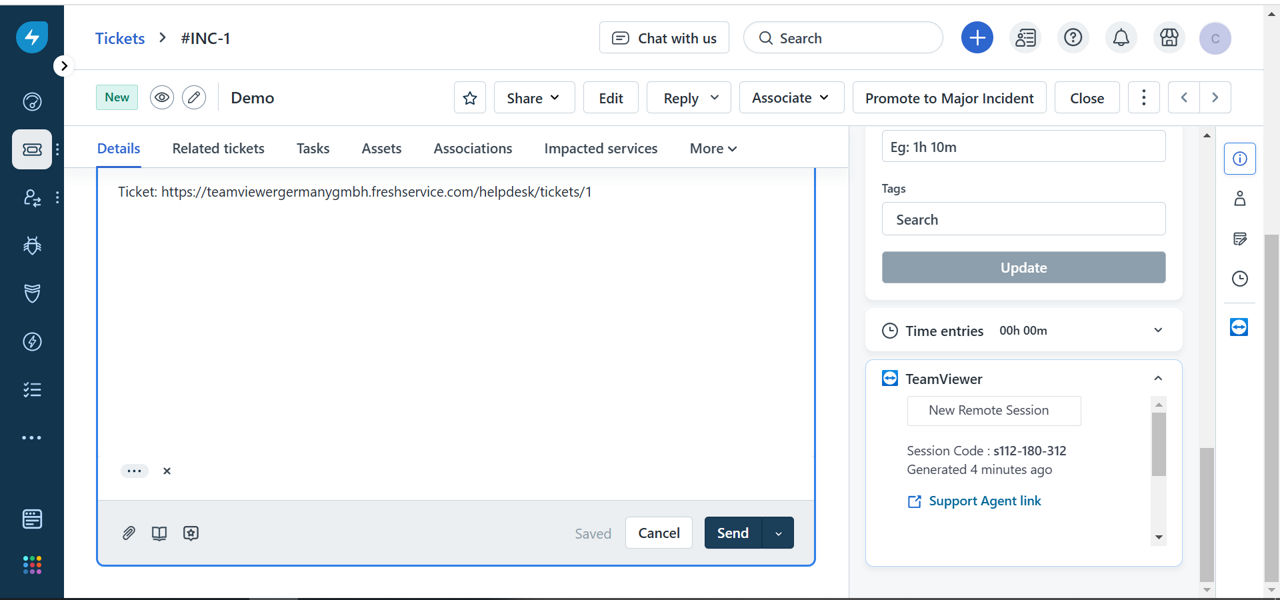Click the activities clock icon in right rail
The image size is (1280, 600).
[1240, 279]
